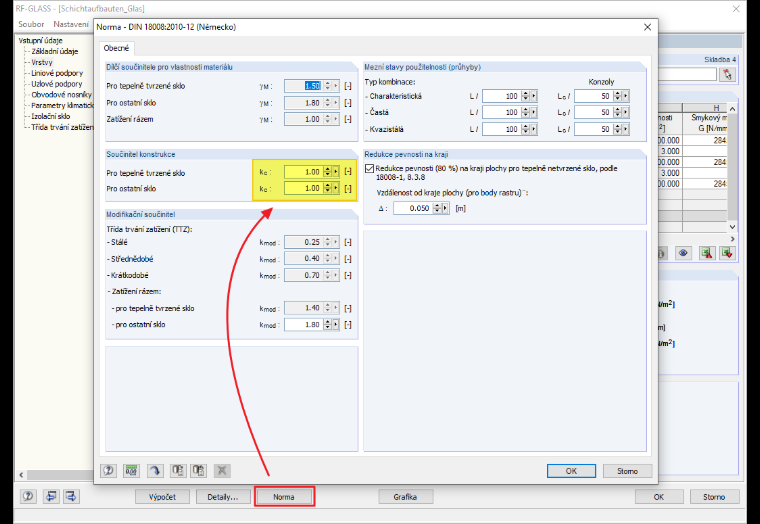The image size is (760, 524).
Task: Click the Excel icon with red down arrow
Action: tap(727, 253)
